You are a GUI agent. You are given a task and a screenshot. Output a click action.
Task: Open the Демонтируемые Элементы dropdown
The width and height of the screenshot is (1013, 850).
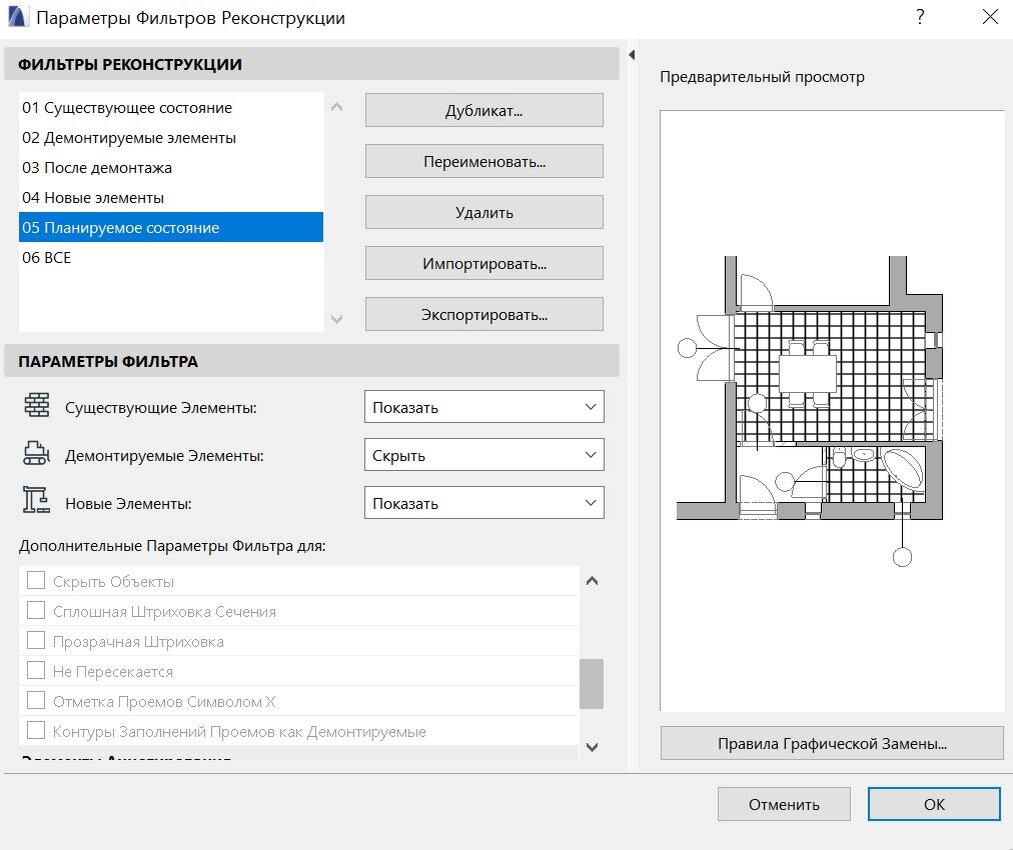[x=484, y=455]
